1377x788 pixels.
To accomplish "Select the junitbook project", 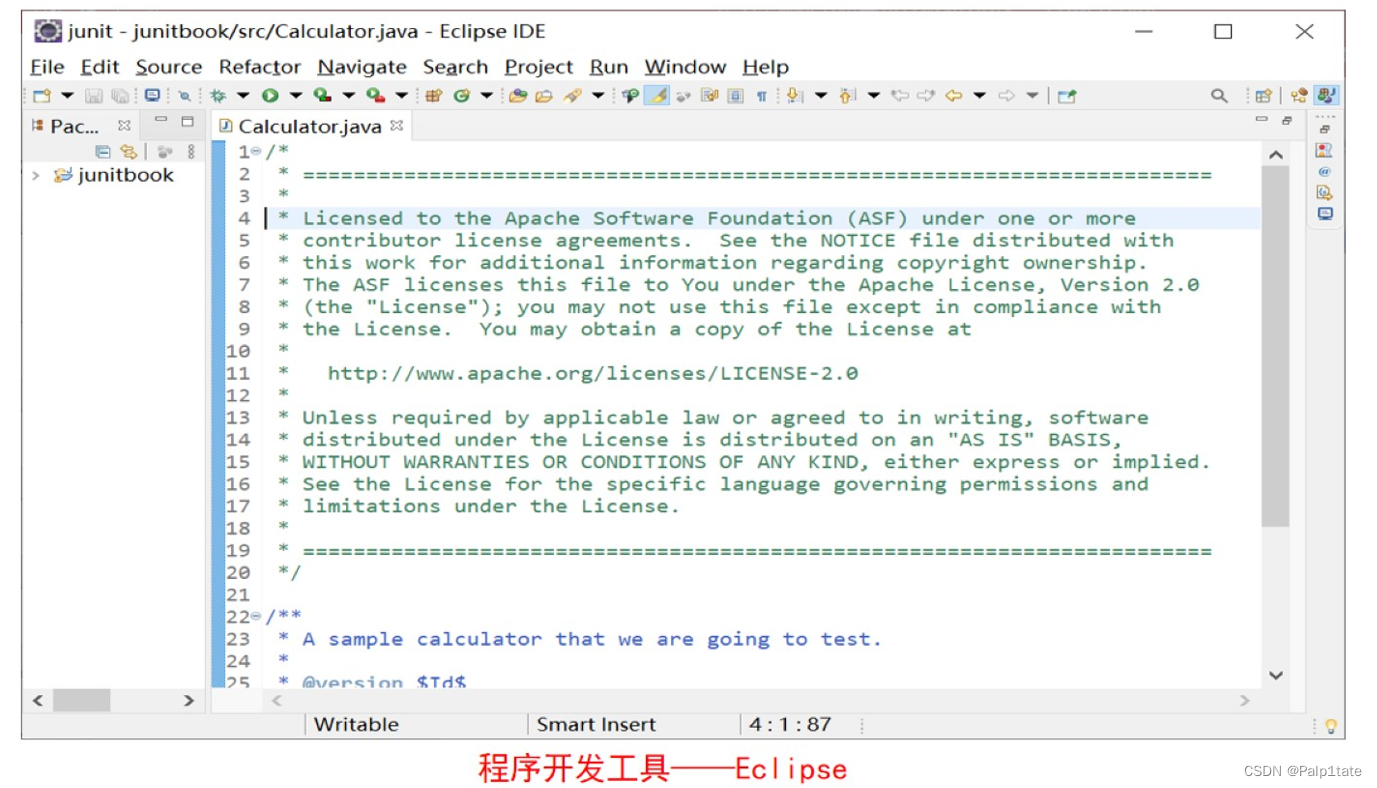I will (114, 175).
